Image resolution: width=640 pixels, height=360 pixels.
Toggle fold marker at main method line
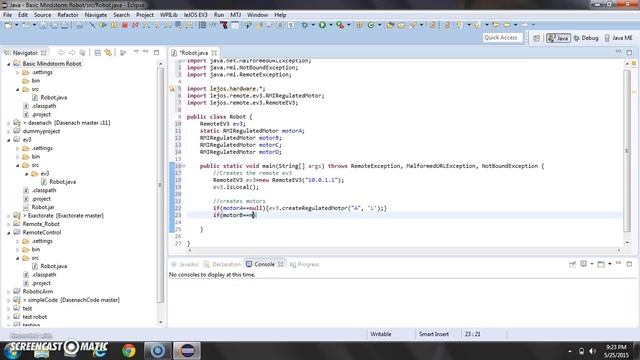pos(184,166)
